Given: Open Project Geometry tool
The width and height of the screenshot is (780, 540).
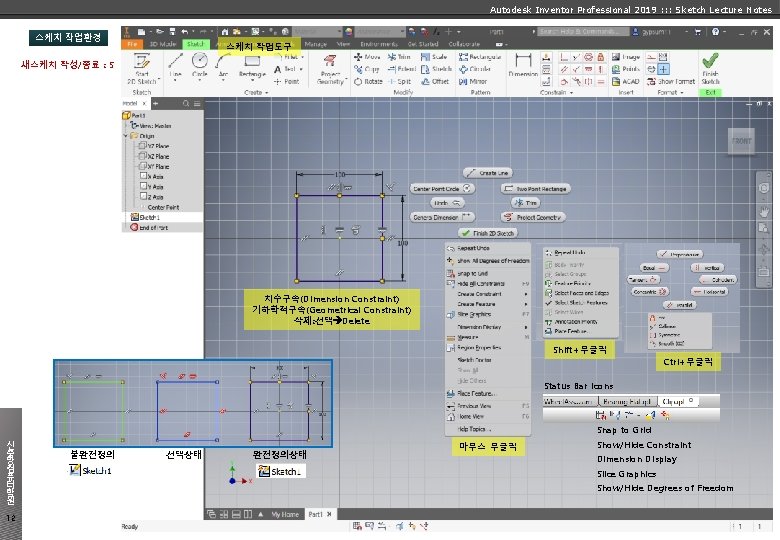Looking at the screenshot, I should point(330,69).
